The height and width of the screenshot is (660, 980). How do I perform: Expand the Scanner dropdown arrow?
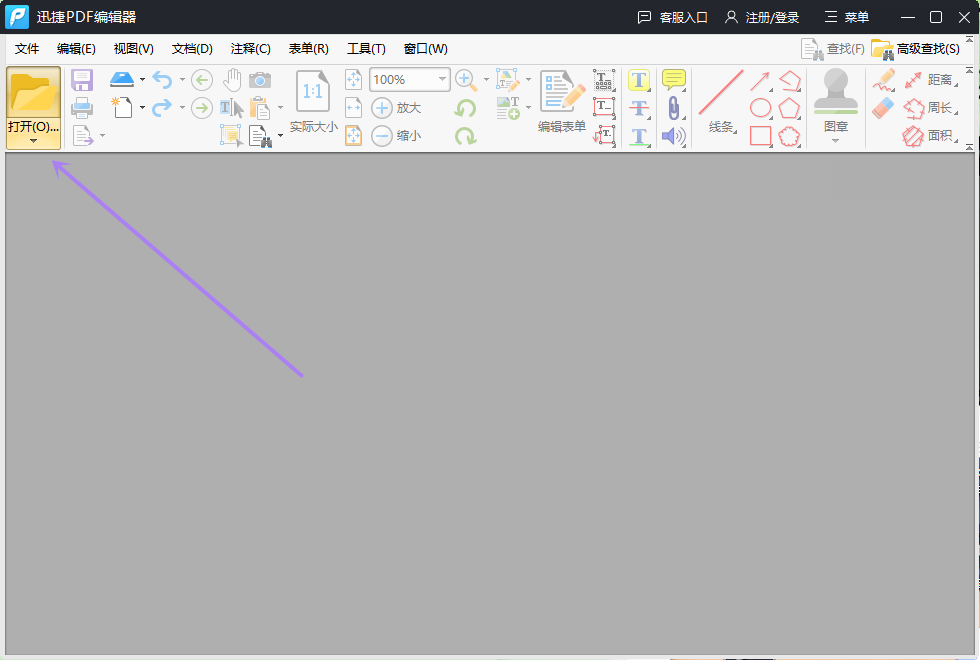coord(142,79)
